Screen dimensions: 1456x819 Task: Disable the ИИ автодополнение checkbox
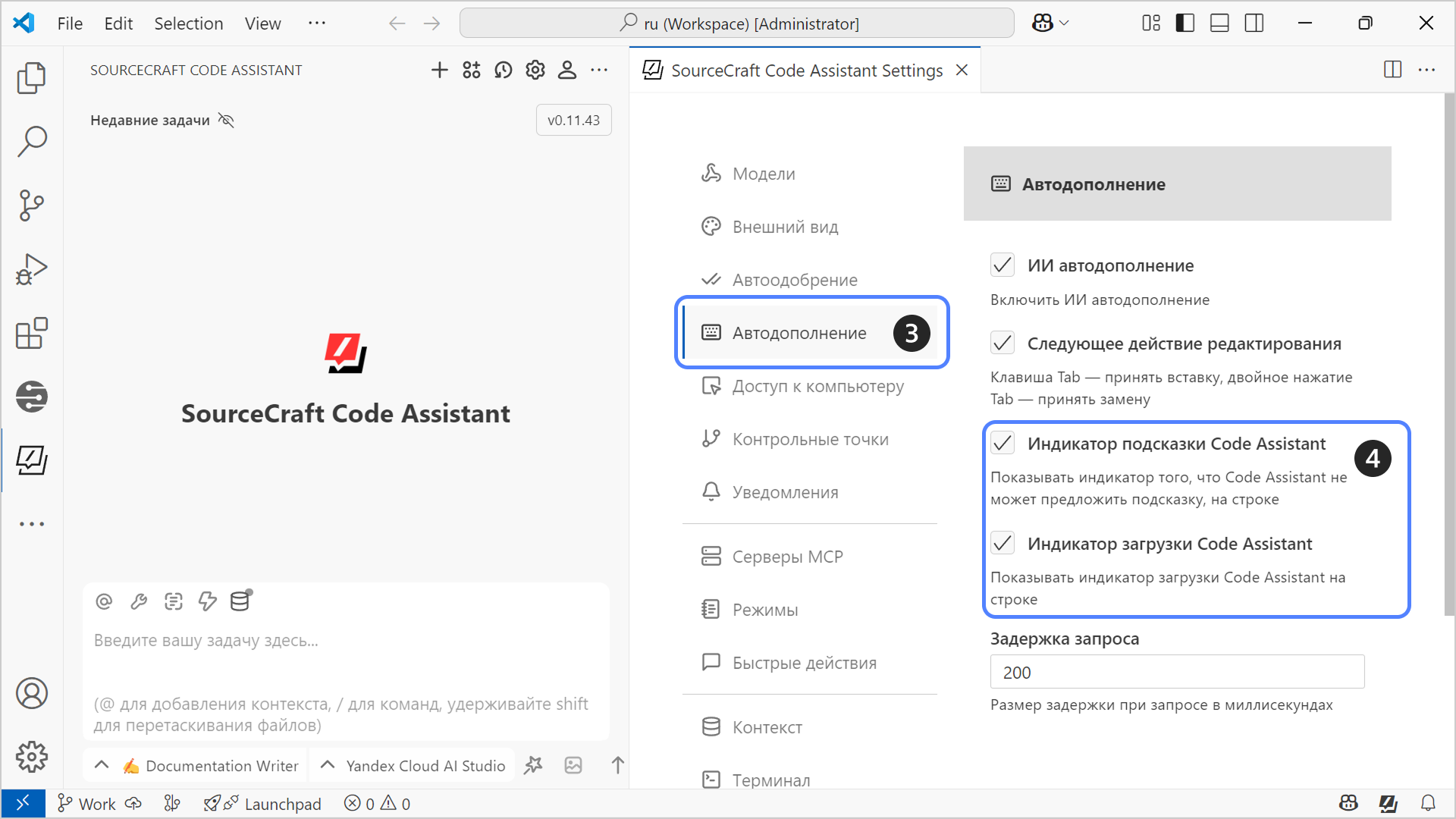[1002, 265]
